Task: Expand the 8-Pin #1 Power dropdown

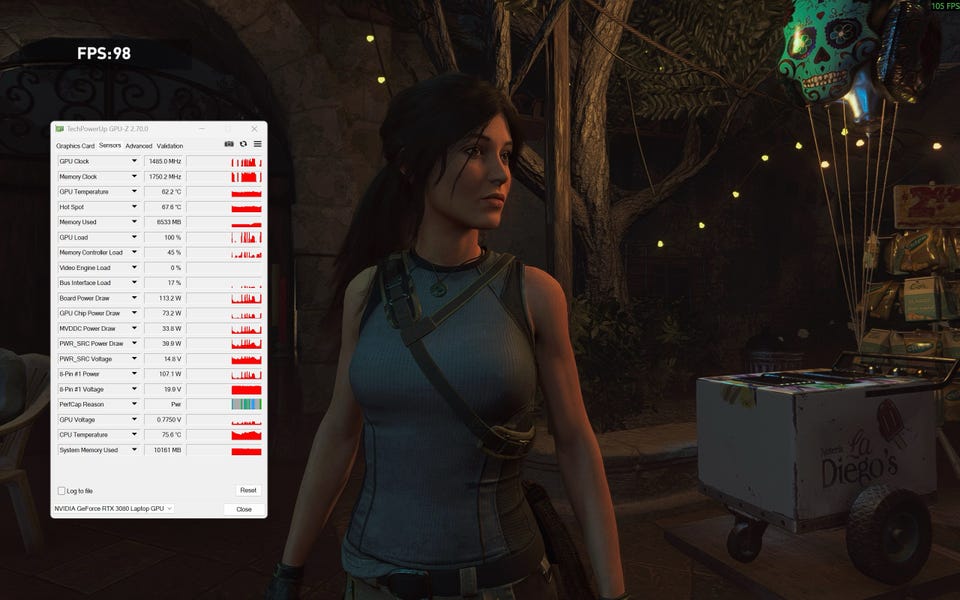Action: [134, 373]
